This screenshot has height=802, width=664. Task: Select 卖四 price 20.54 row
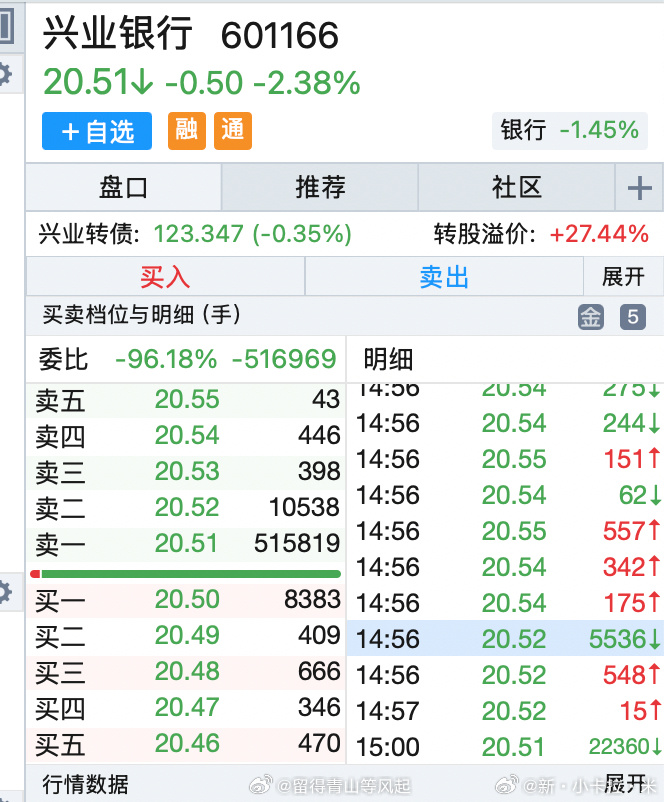pyautogui.click(x=187, y=436)
